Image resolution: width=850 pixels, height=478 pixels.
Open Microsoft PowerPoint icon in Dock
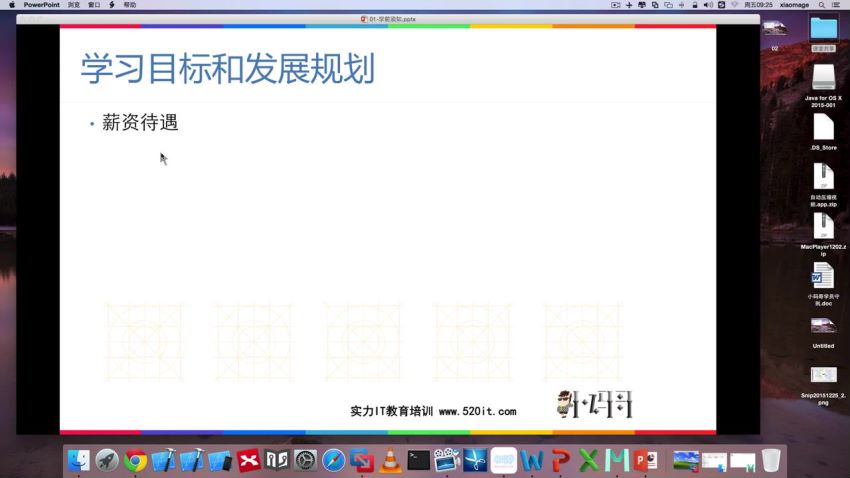point(645,461)
